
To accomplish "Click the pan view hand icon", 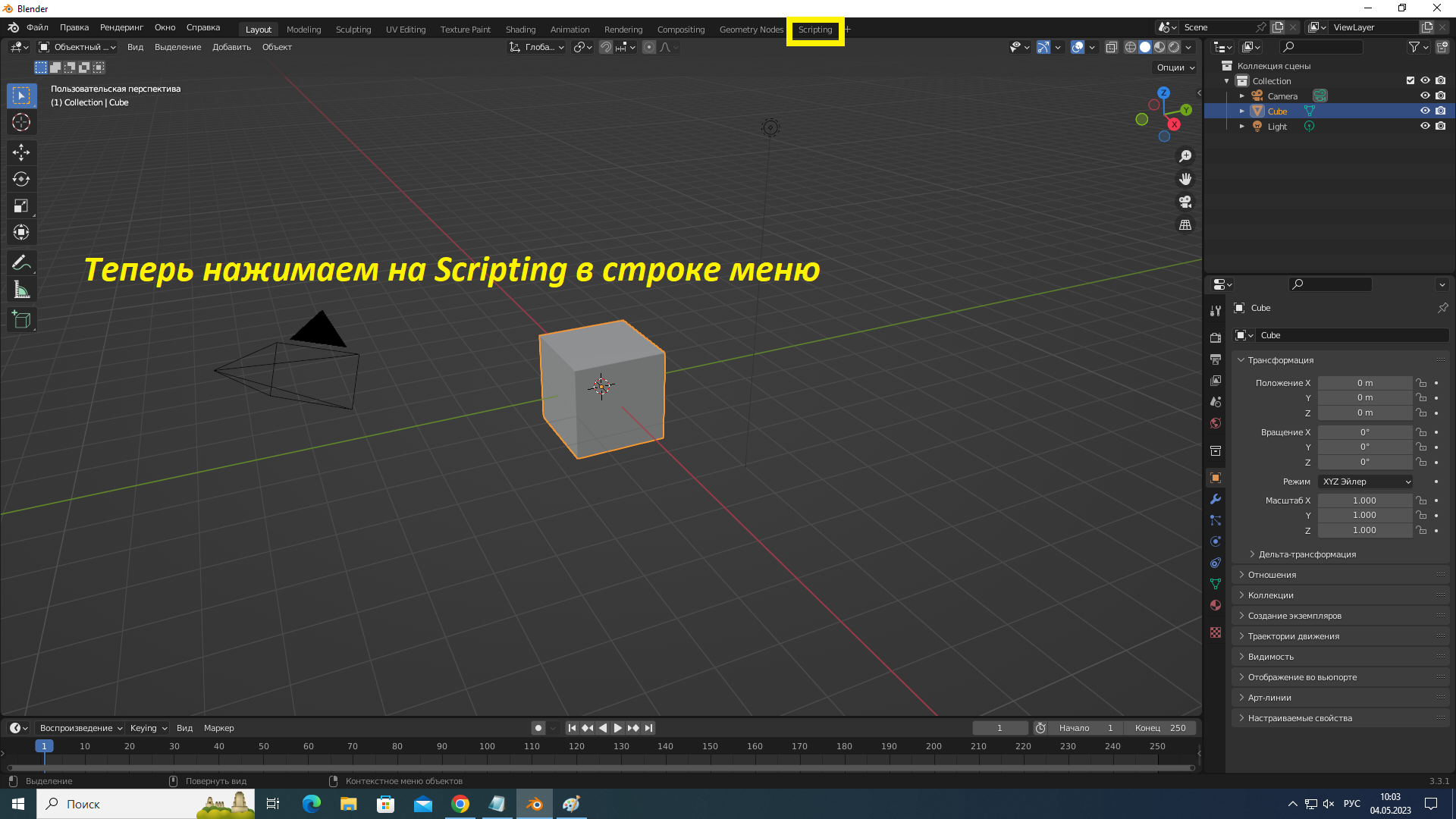I will (1185, 179).
